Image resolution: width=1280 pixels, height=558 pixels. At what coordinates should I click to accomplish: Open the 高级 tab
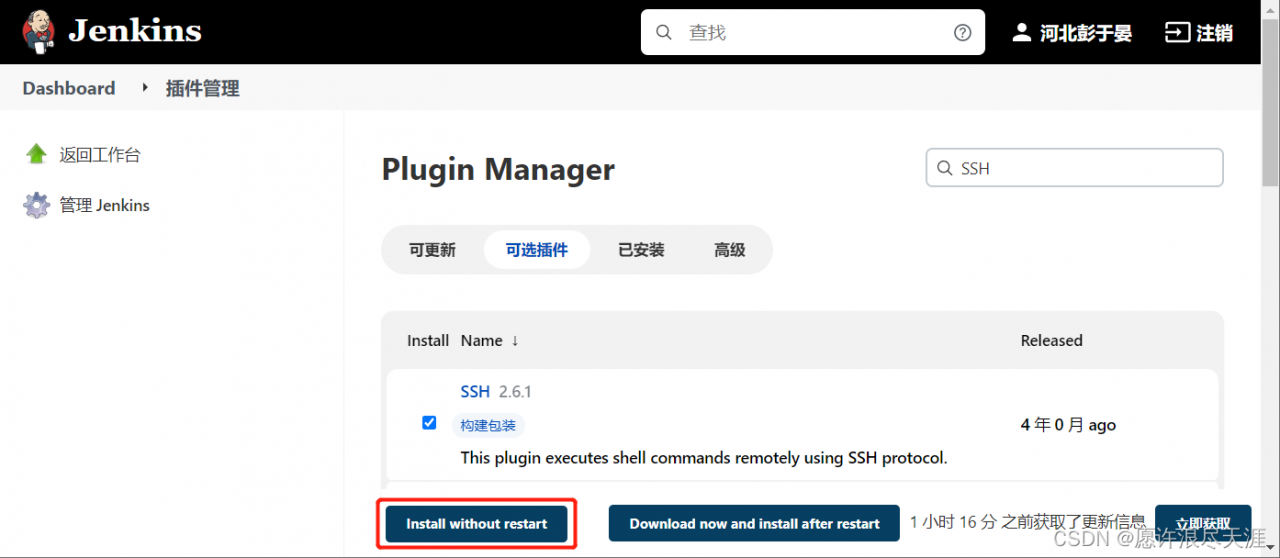730,250
